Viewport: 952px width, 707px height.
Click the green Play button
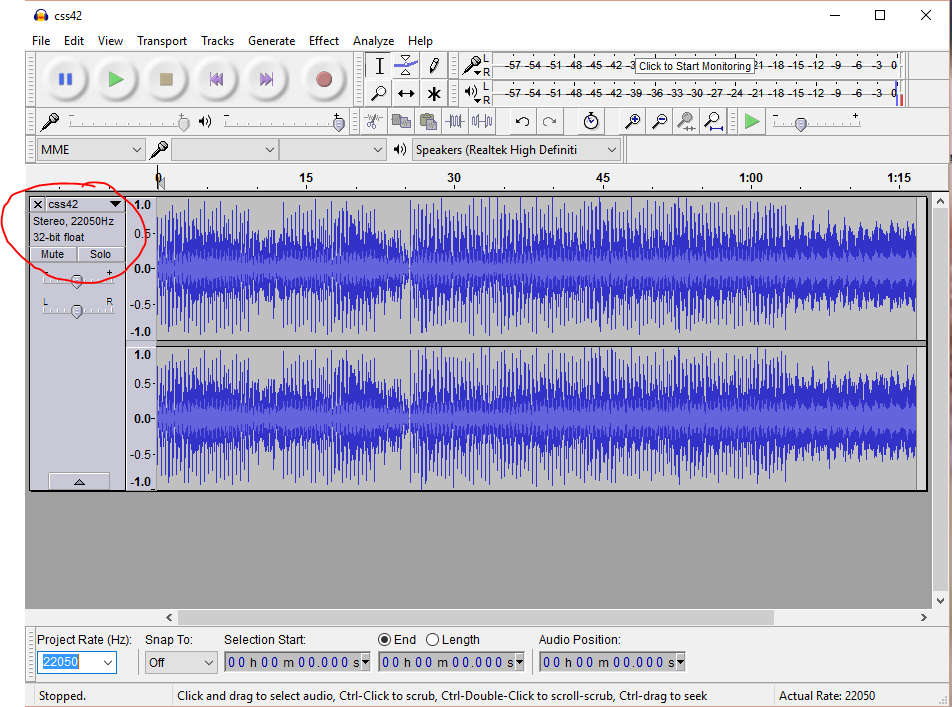(x=116, y=79)
